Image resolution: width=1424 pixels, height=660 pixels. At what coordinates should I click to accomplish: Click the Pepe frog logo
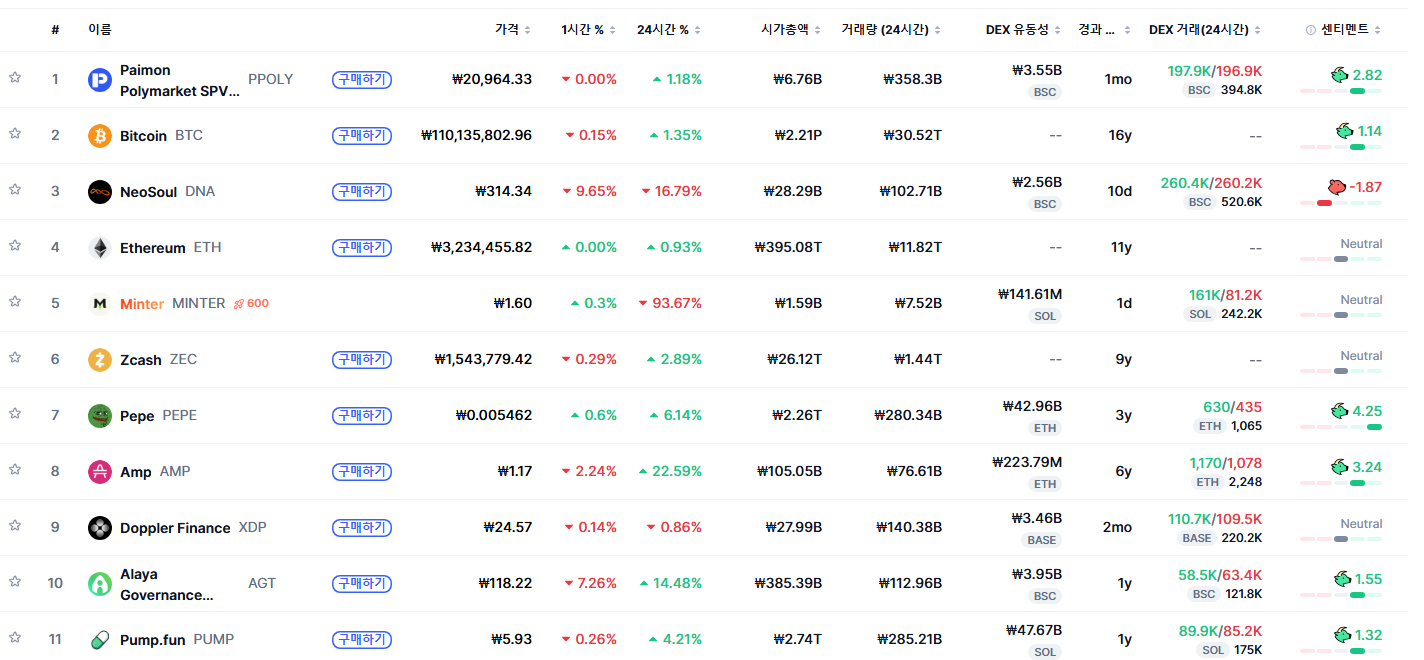[100, 416]
